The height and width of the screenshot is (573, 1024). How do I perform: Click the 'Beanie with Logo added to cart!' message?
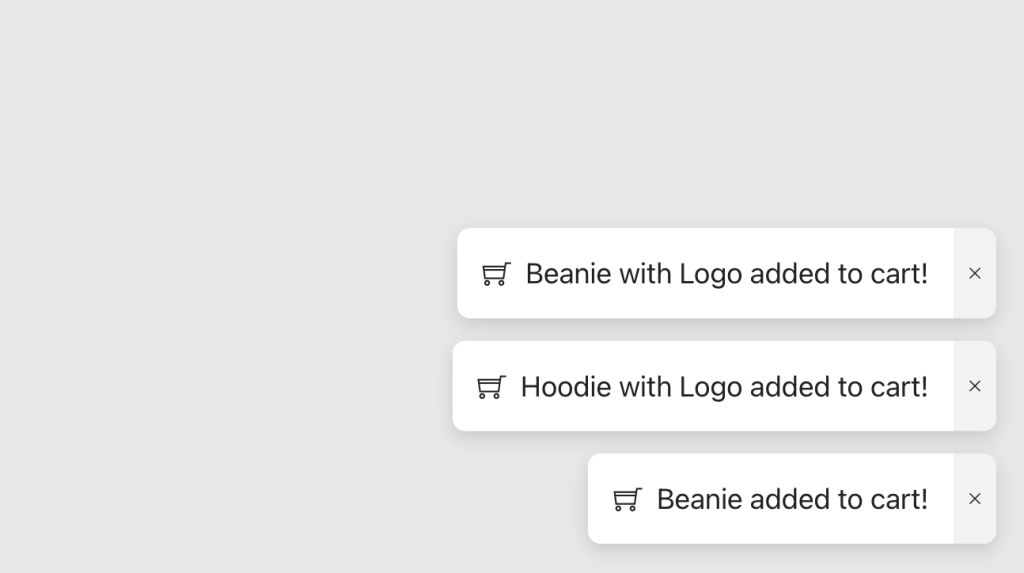[726, 273]
